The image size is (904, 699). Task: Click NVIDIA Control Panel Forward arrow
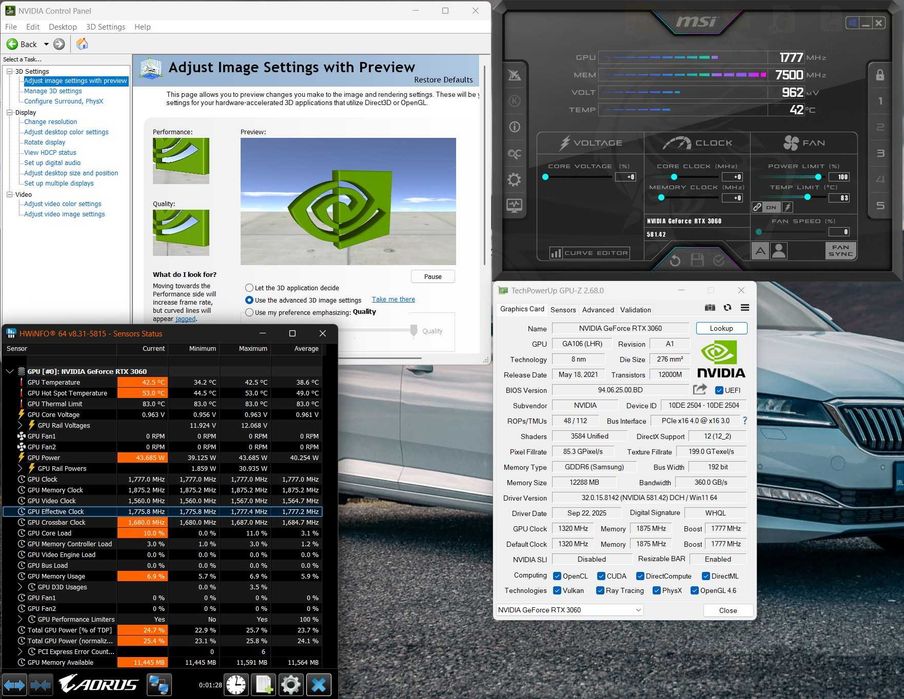59,44
